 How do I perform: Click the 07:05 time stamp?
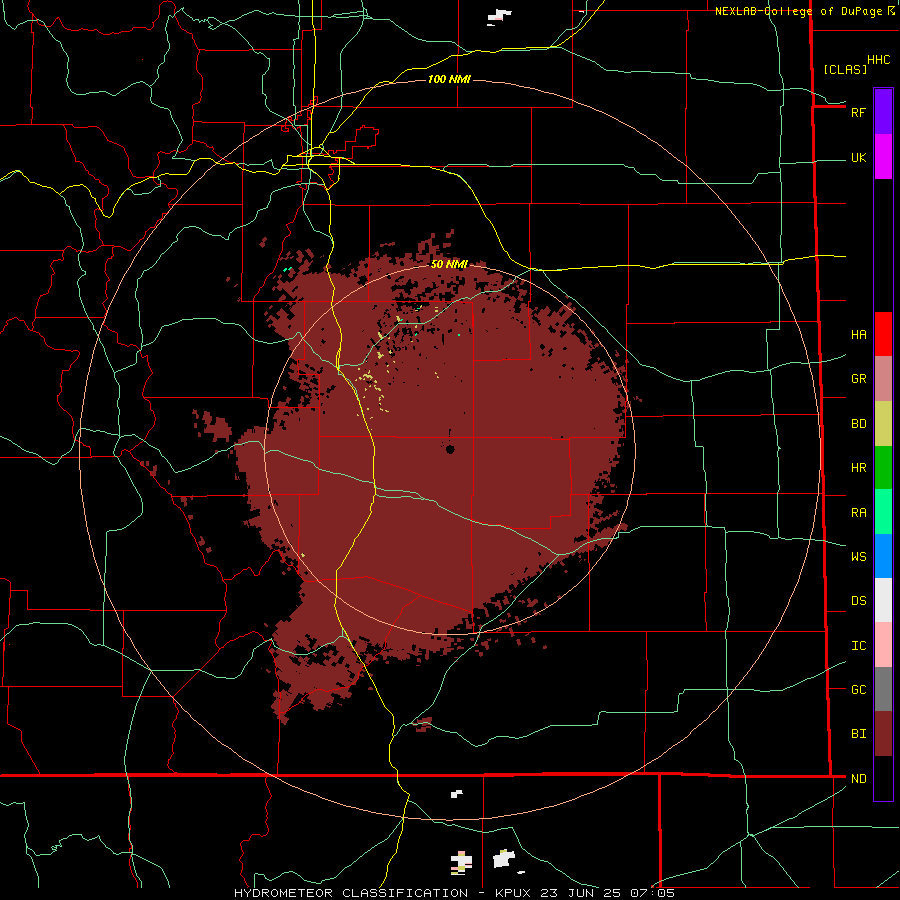[x=653, y=893]
